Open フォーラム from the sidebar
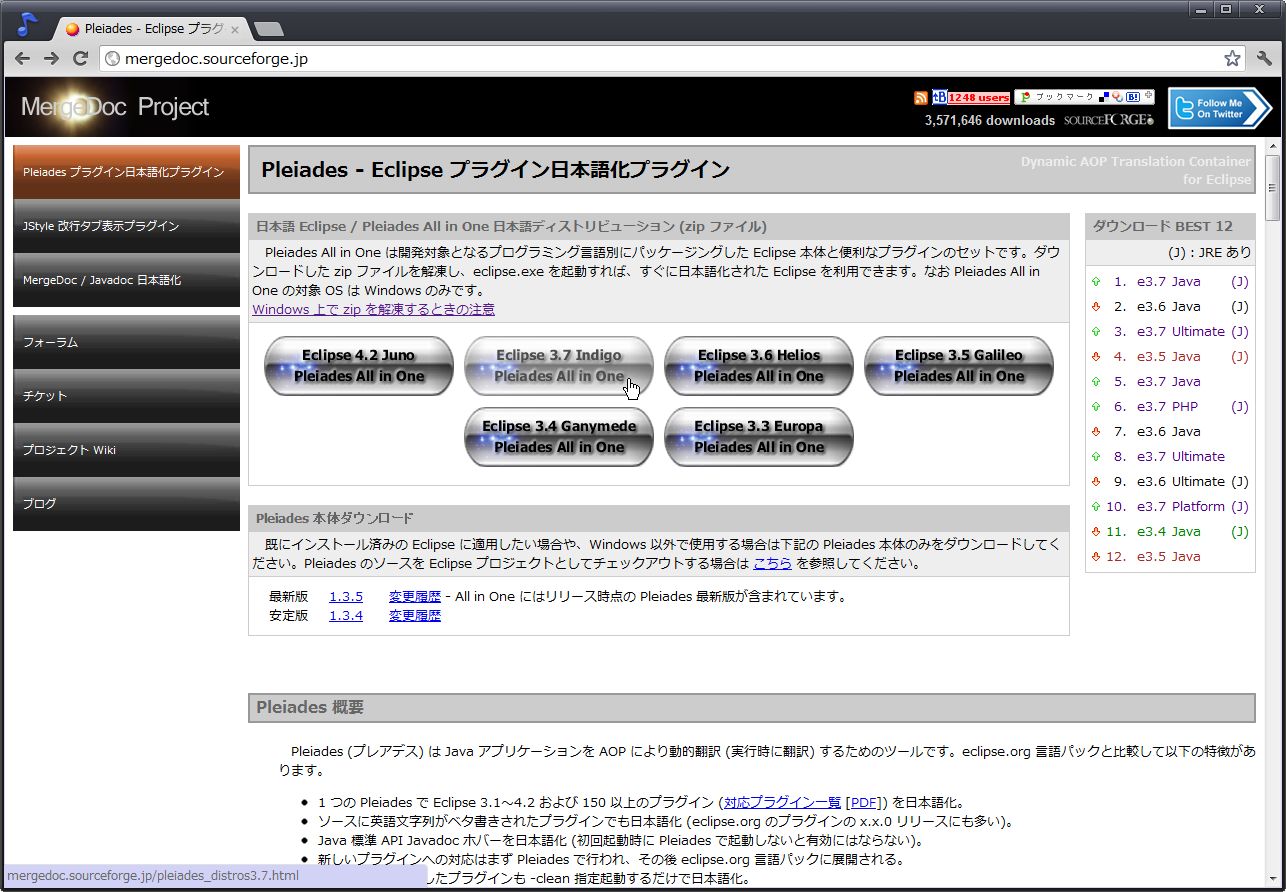The height and width of the screenshot is (892, 1286). point(126,341)
